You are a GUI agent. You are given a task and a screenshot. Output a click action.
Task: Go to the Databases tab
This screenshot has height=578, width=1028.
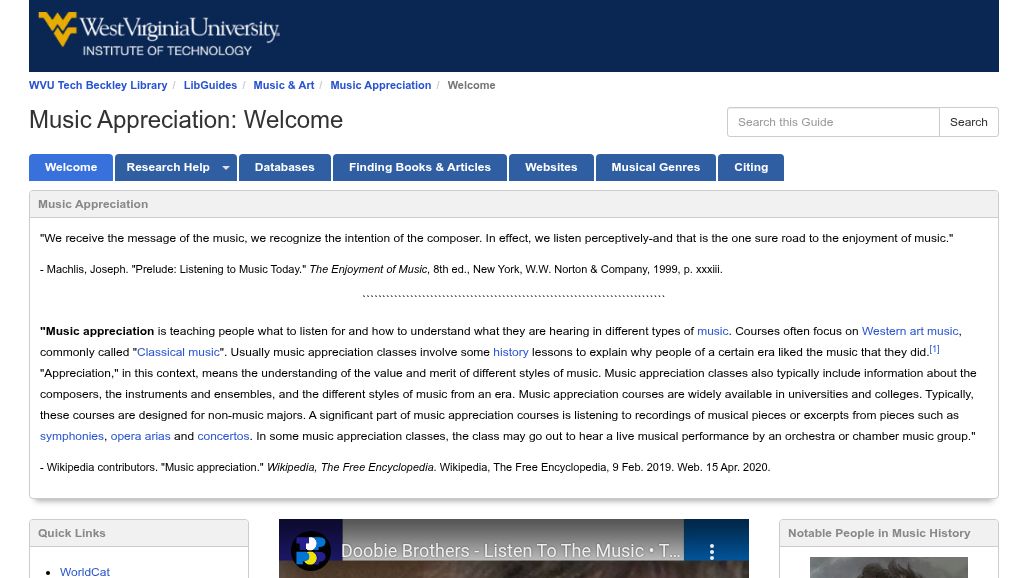pos(285,168)
